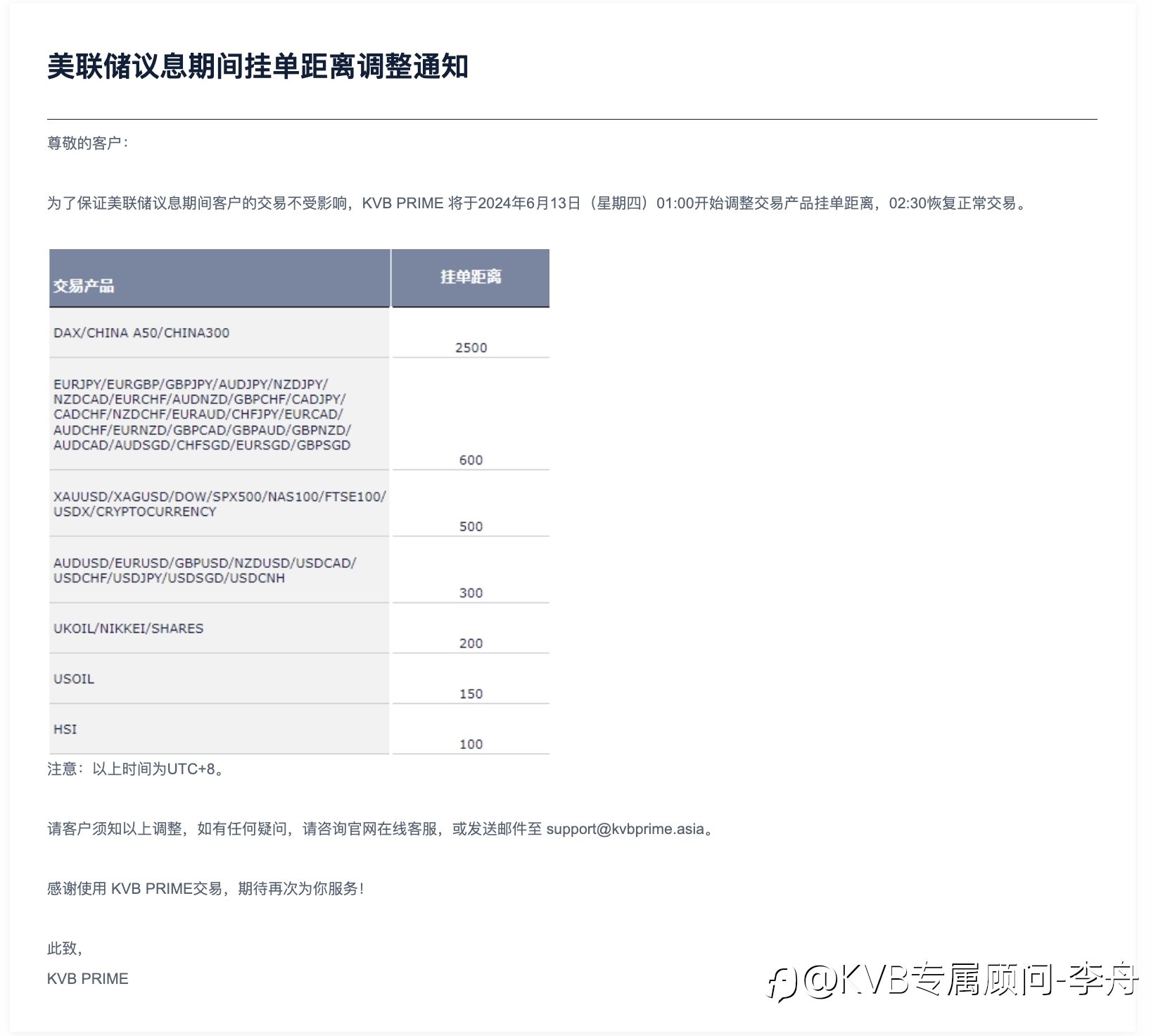
Task: Click the HSI row label
Action: [x=65, y=729]
